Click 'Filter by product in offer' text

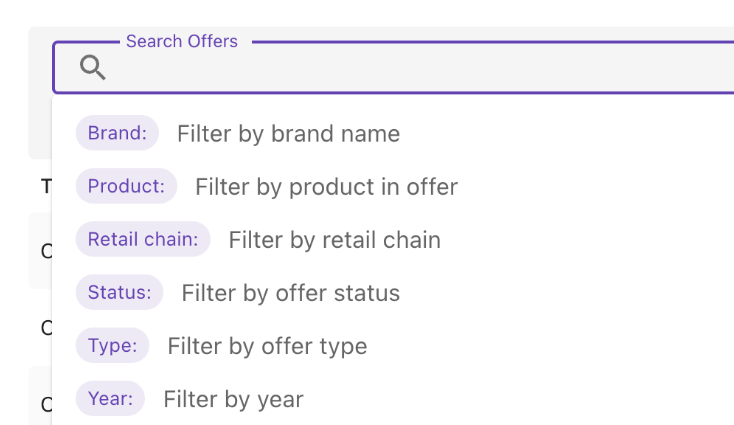326,187
